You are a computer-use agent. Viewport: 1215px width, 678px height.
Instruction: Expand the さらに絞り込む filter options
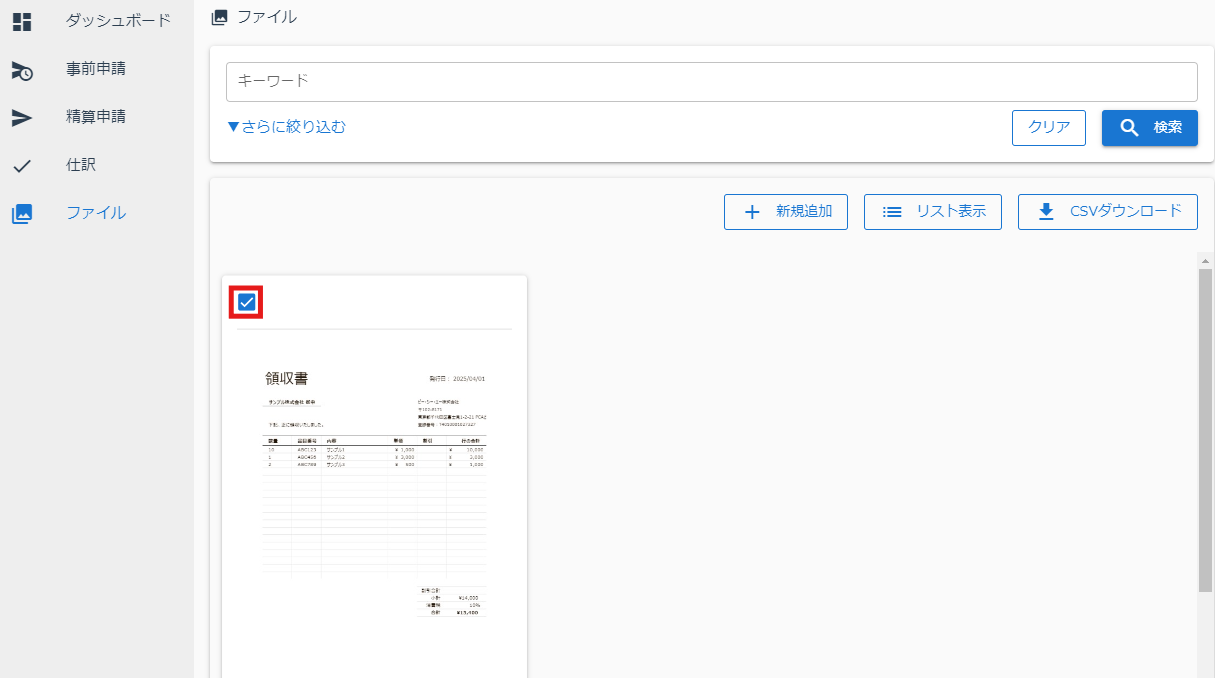[286, 127]
